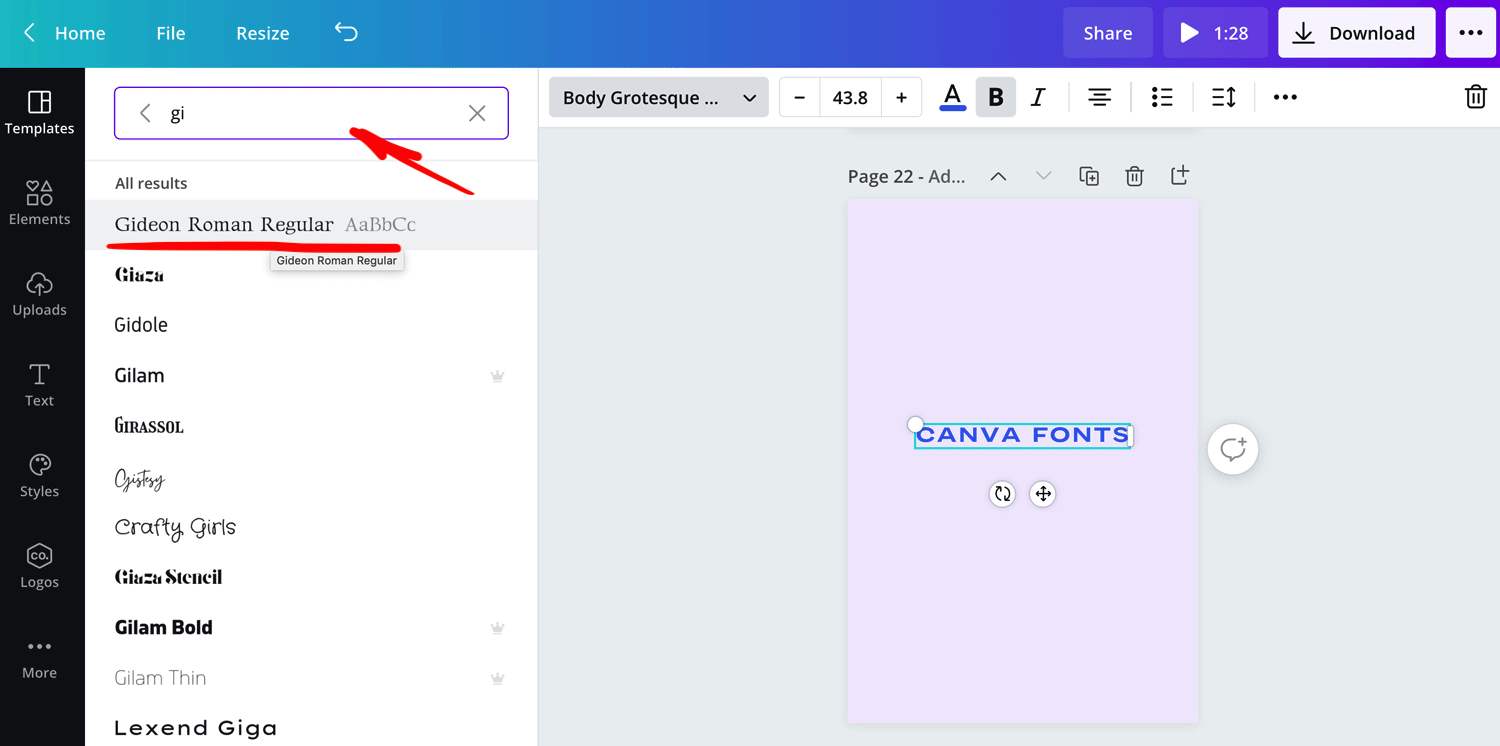This screenshot has width=1500, height=746.
Task: Add a new page after page 22
Action: (x=1180, y=176)
